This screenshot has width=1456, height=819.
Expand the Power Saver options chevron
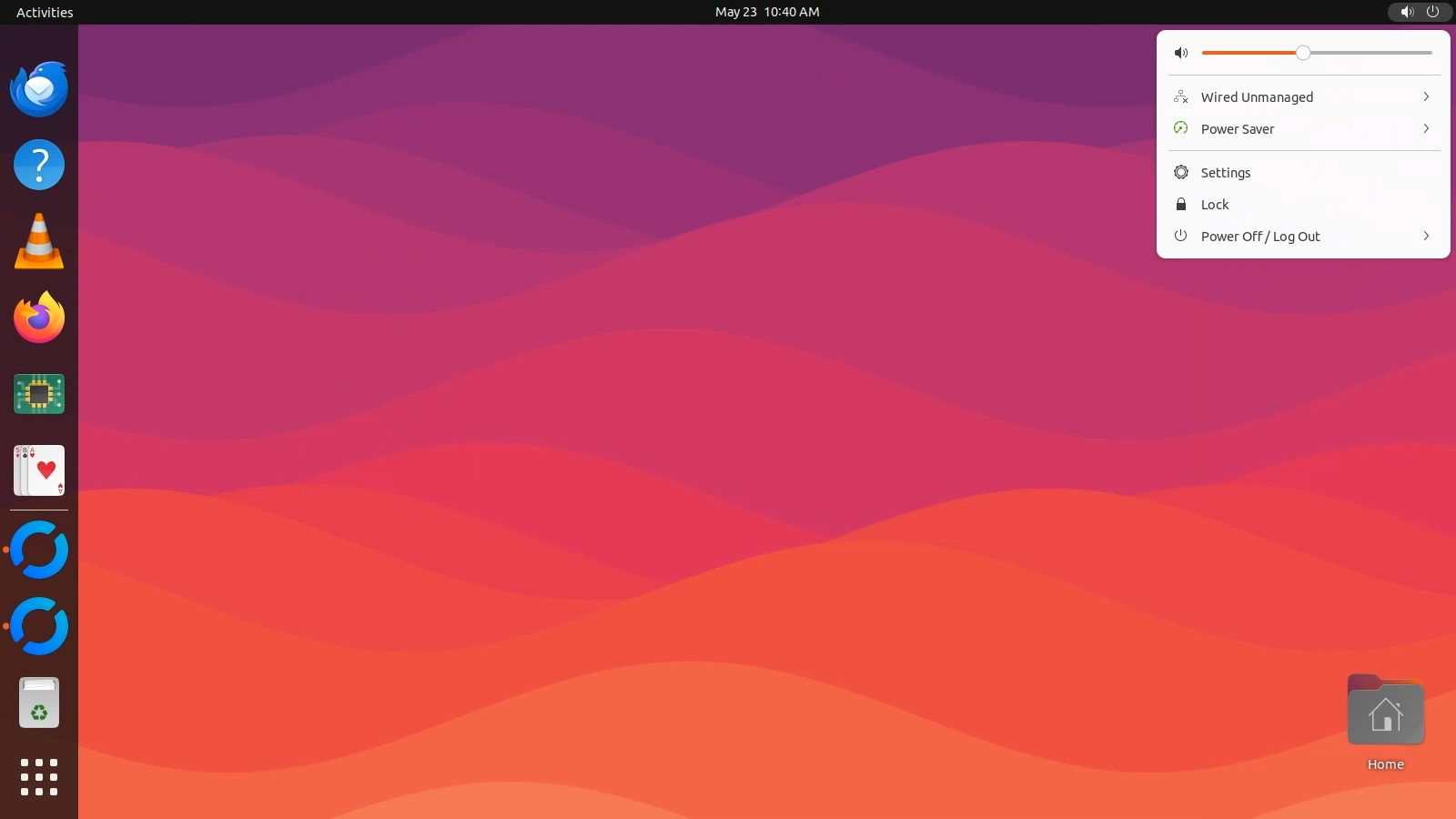[x=1426, y=128]
